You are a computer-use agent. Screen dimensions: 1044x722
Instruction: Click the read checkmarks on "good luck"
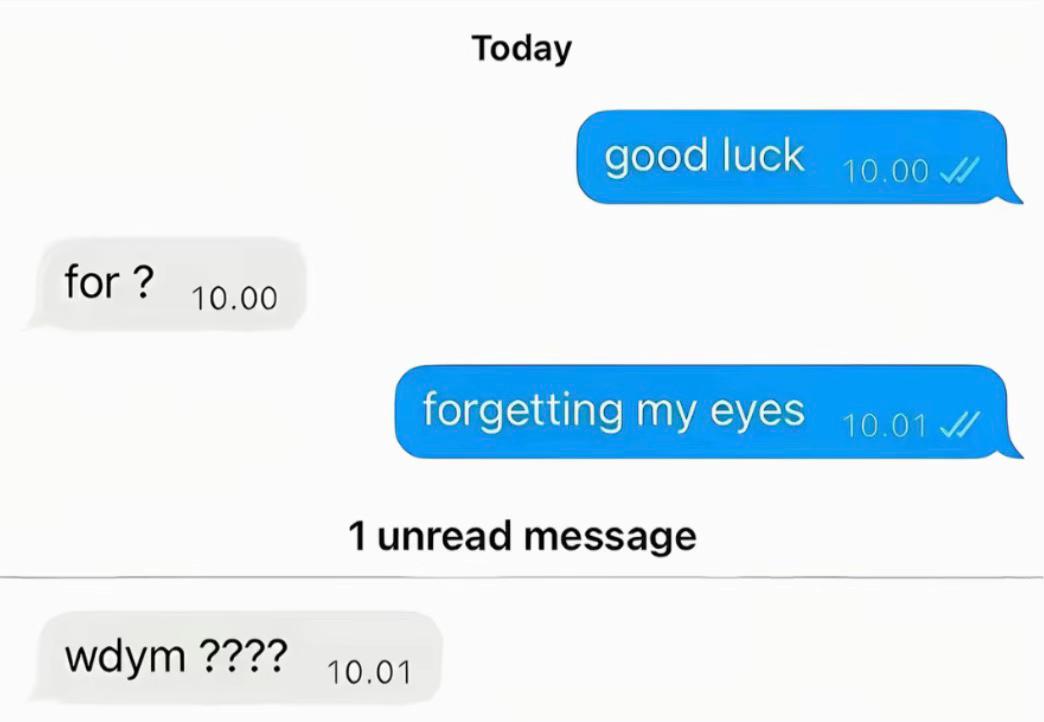coord(959,170)
